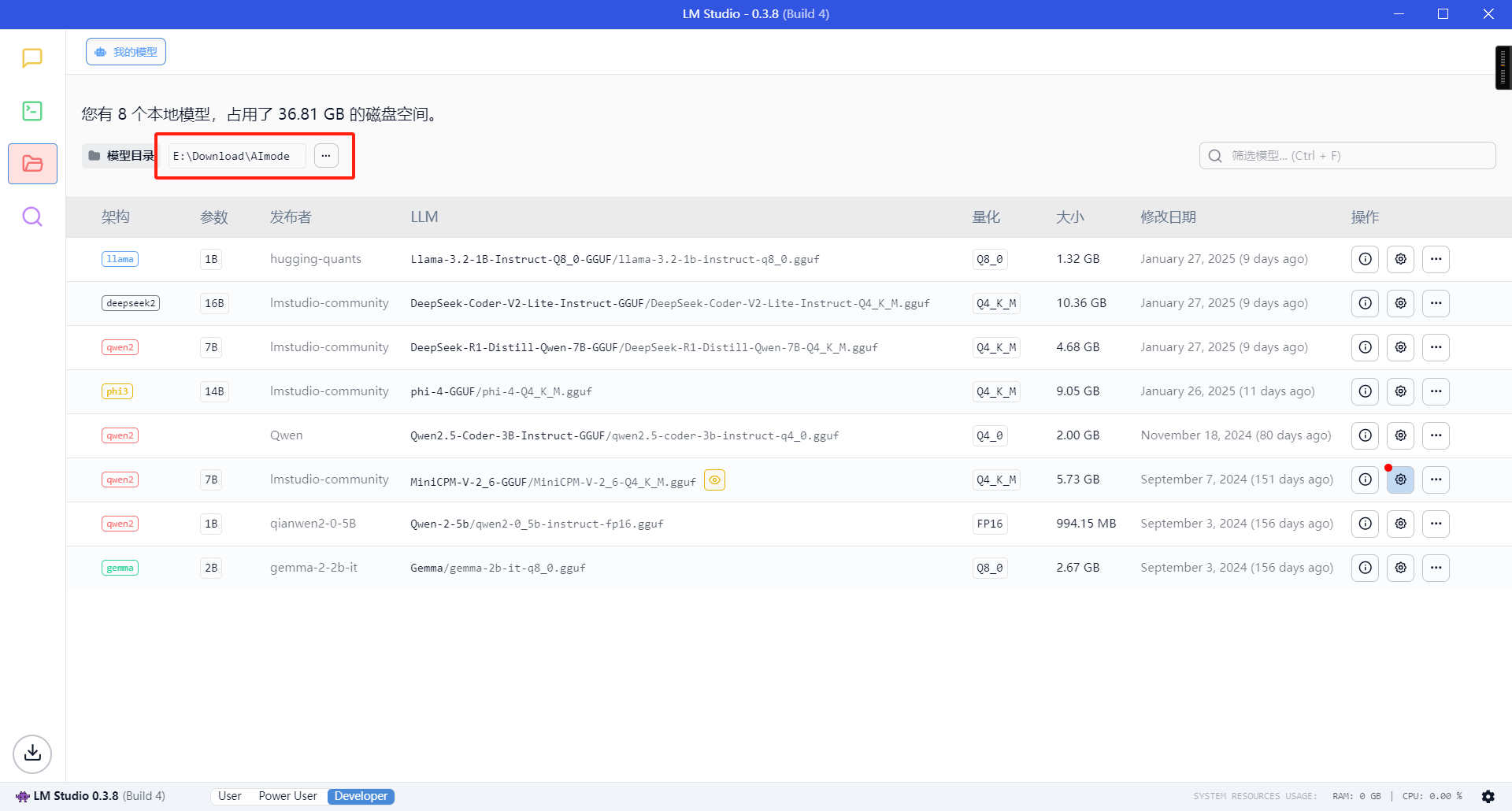The width and height of the screenshot is (1512, 811).
Task: Switch to Power User mode
Action: click(x=287, y=796)
